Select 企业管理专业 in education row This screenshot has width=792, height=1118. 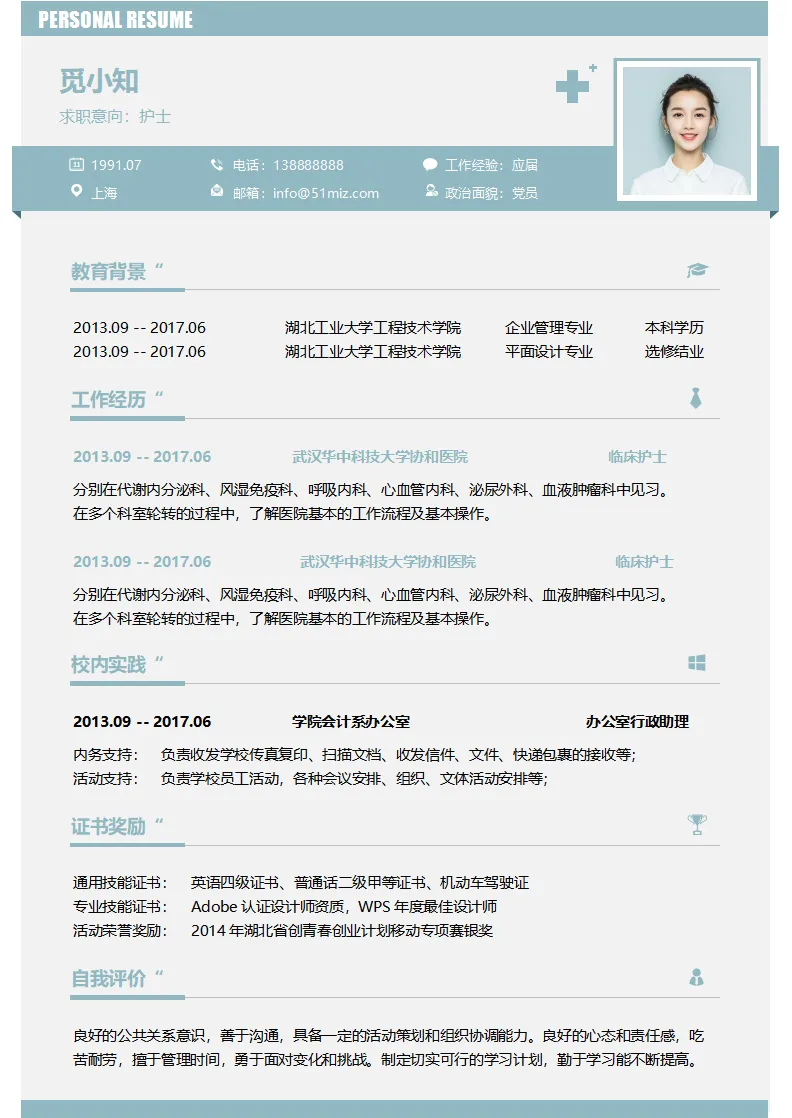coord(549,328)
